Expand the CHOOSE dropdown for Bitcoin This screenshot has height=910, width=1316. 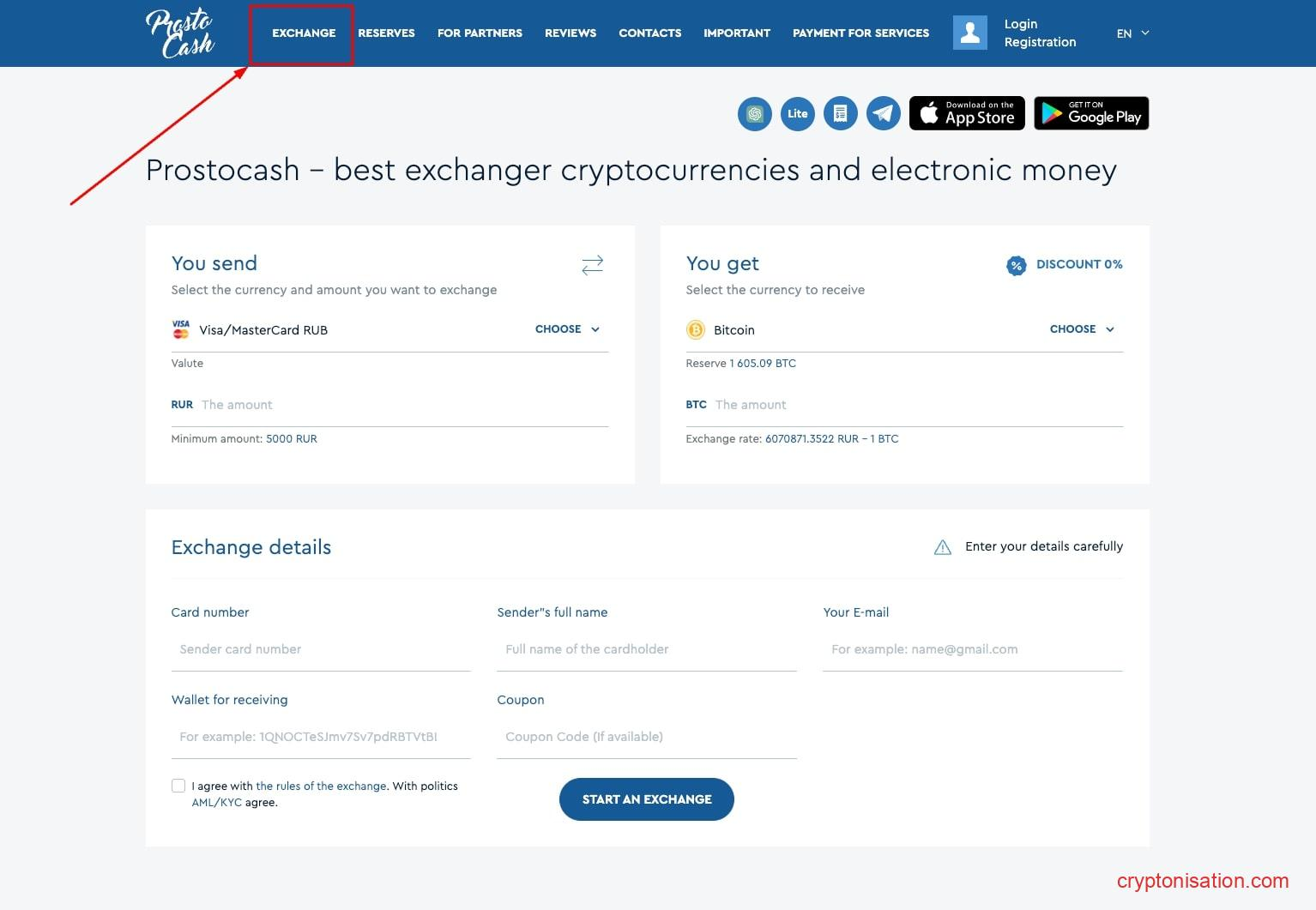(x=1082, y=329)
